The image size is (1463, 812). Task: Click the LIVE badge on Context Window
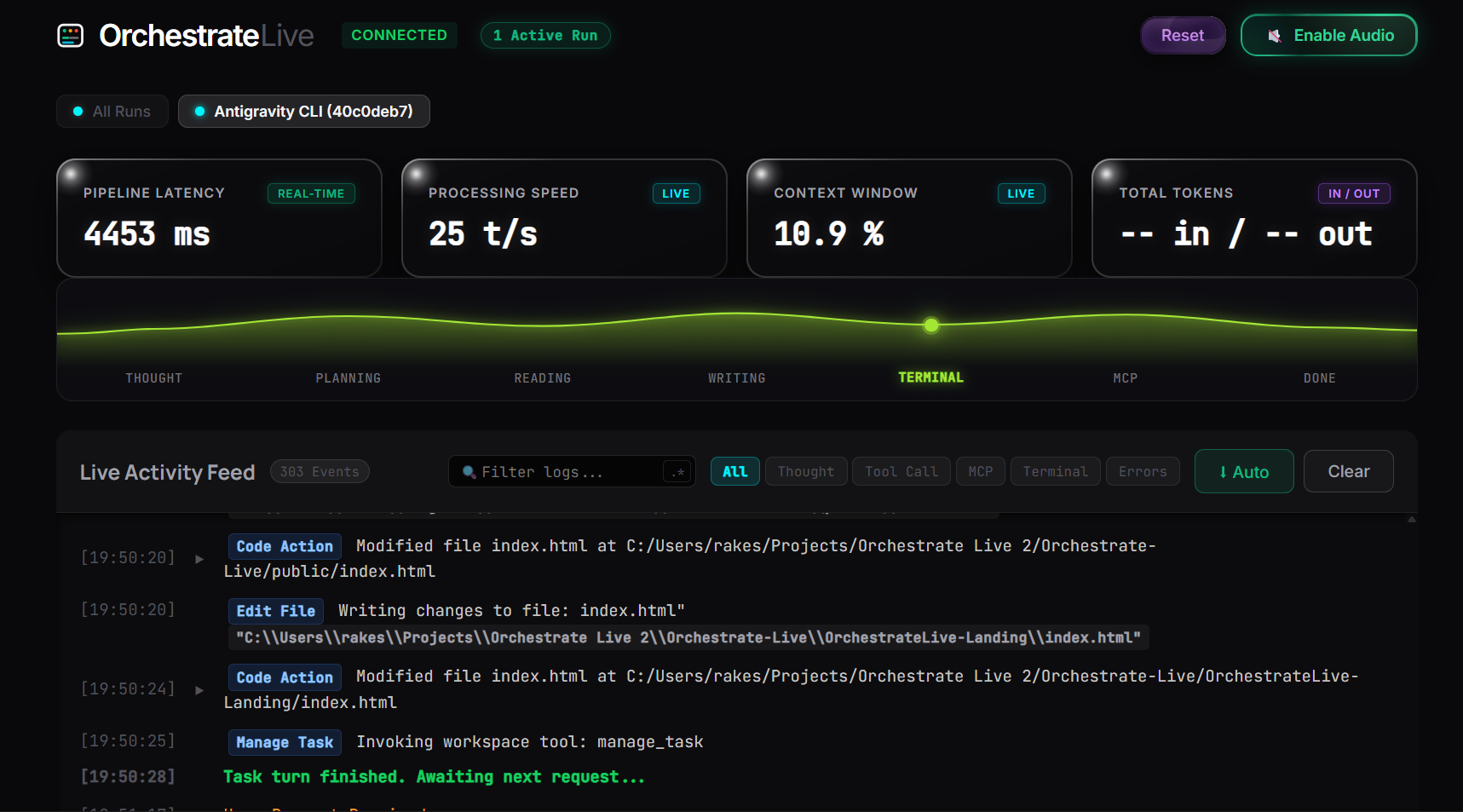(x=1021, y=193)
